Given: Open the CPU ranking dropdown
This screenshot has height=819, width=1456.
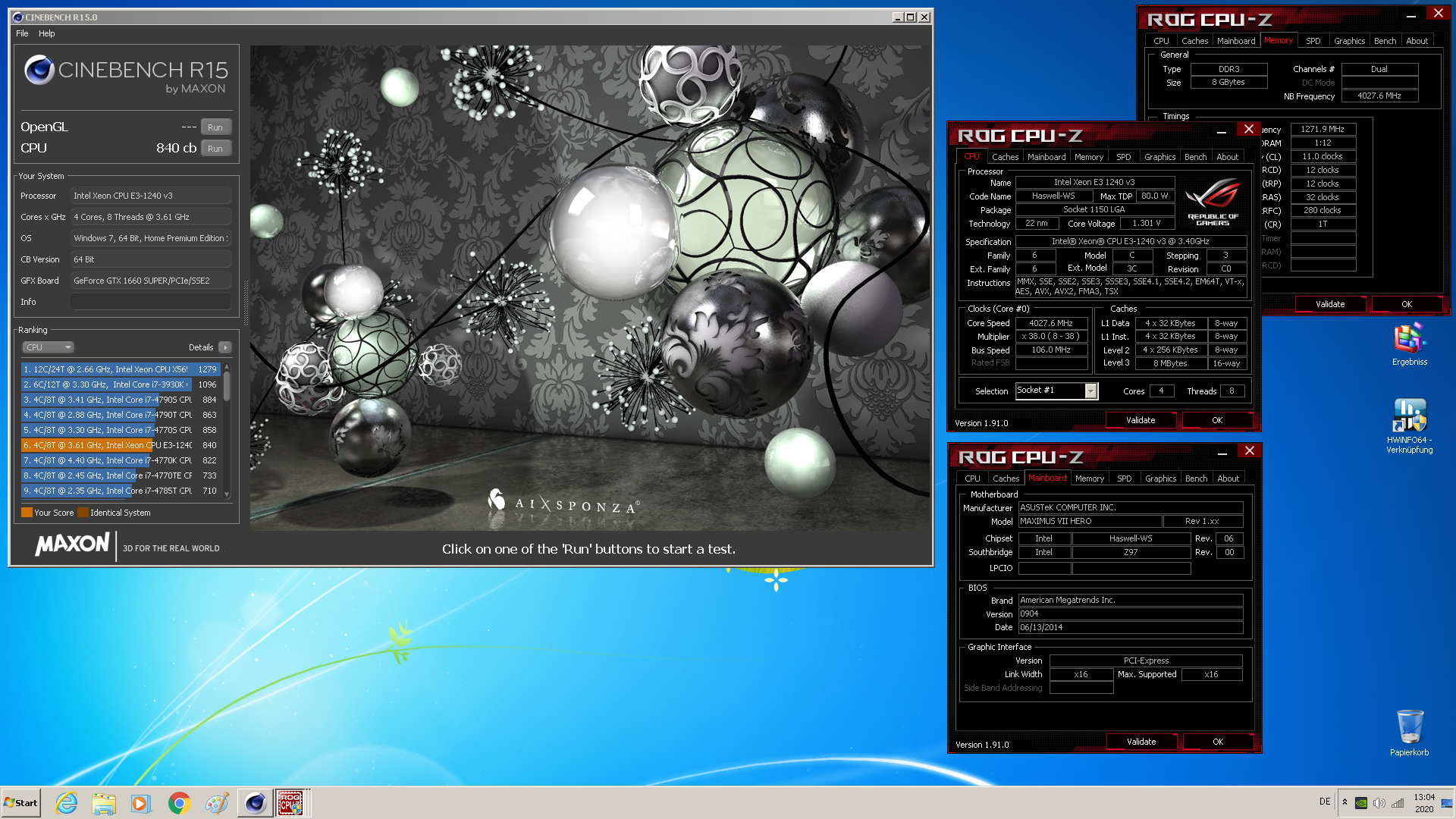Looking at the screenshot, I should click(48, 347).
